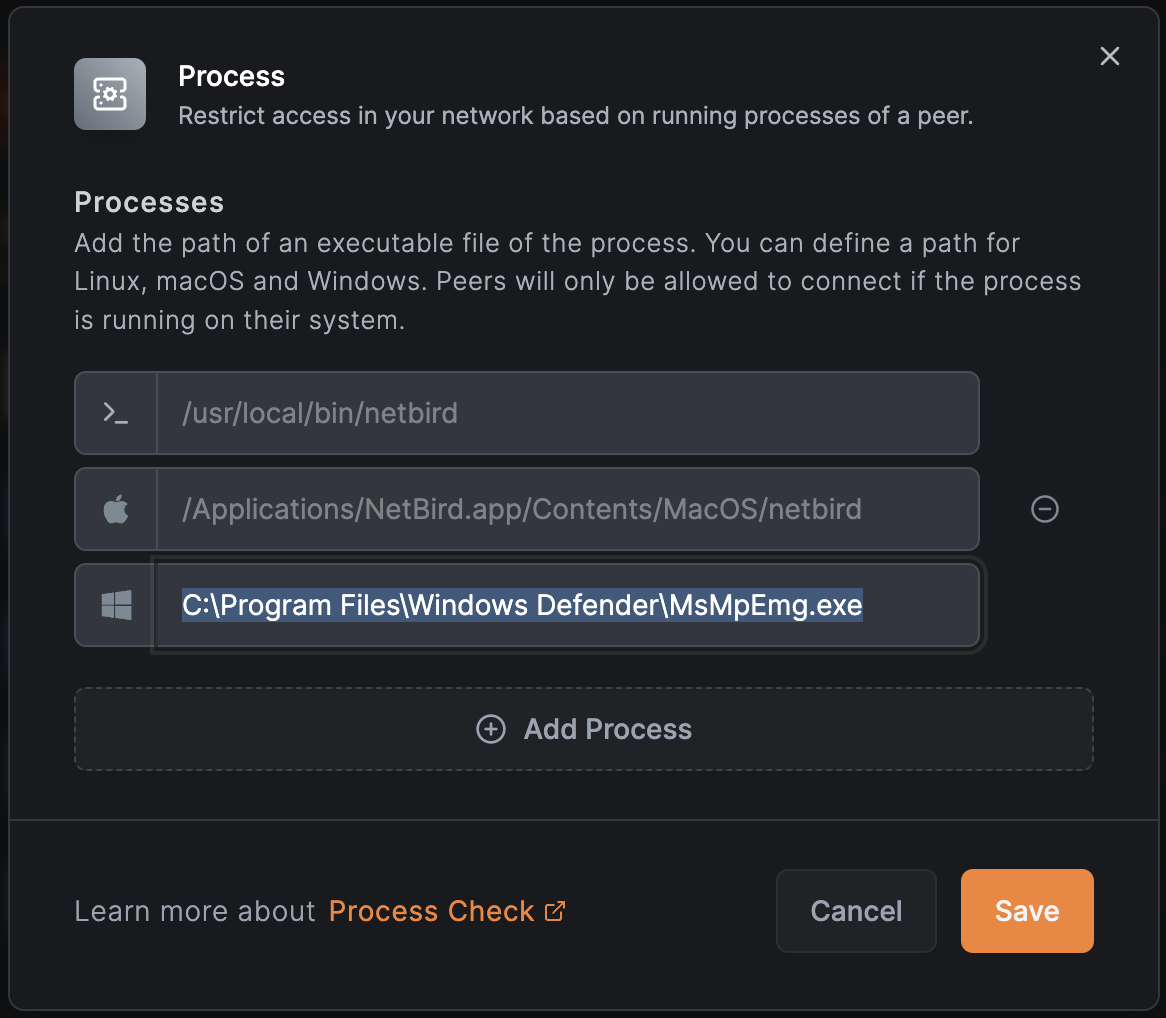This screenshot has width=1166, height=1018.
Task: Open the Process Check documentation link
Action: (x=430, y=910)
